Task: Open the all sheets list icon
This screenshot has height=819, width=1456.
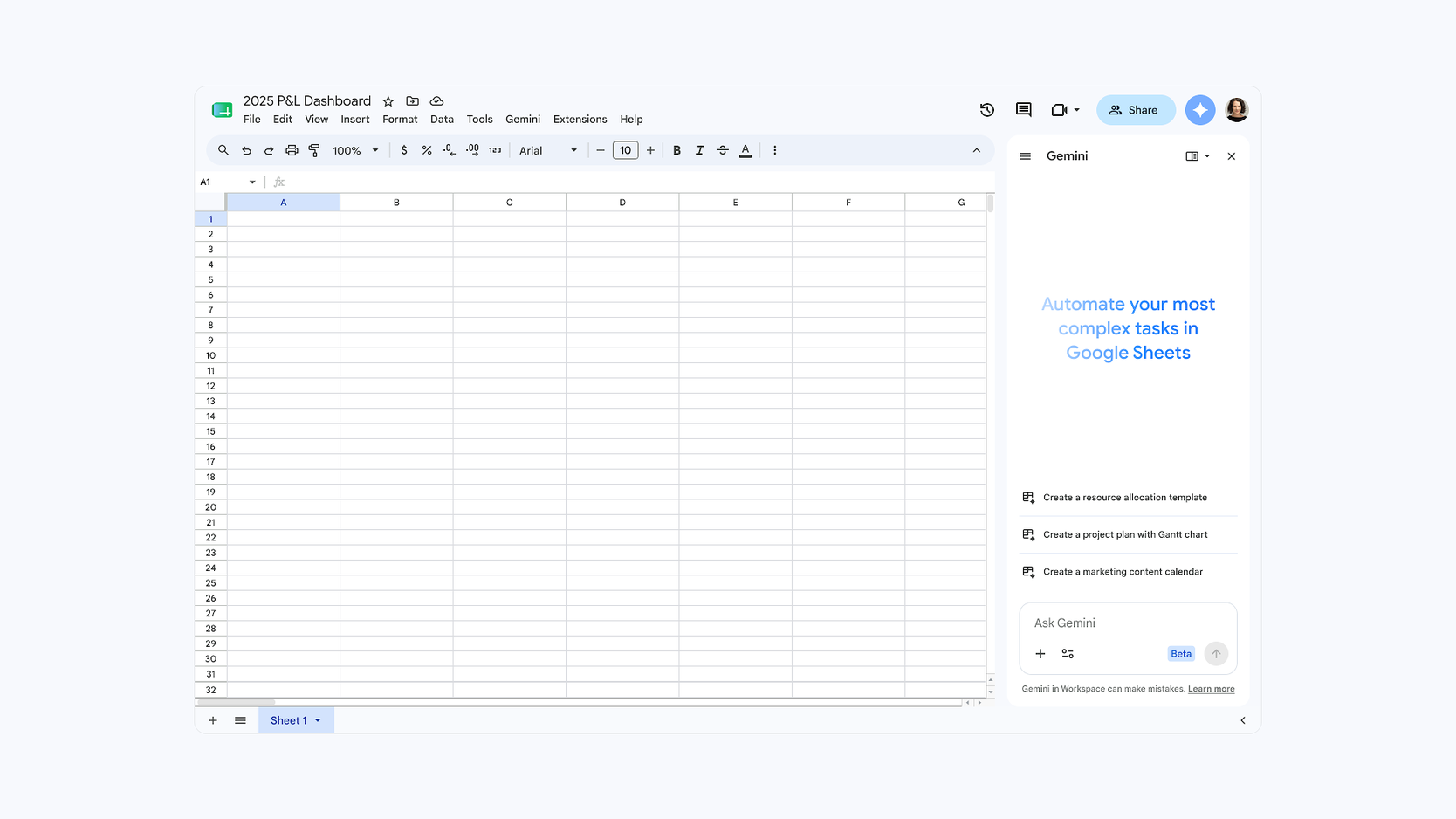Action: (x=240, y=720)
